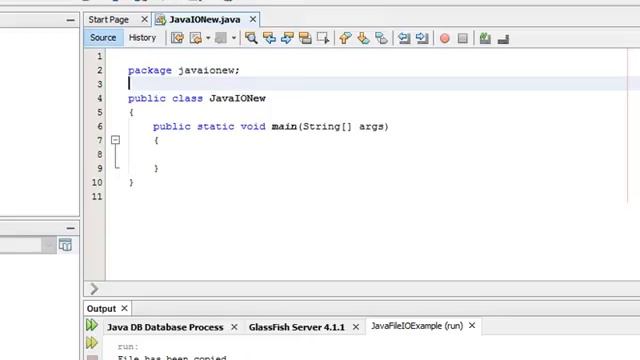Shift Line Right toolbar icon
Image resolution: width=640 pixels, height=360 pixels.
click(x=422, y=38)
